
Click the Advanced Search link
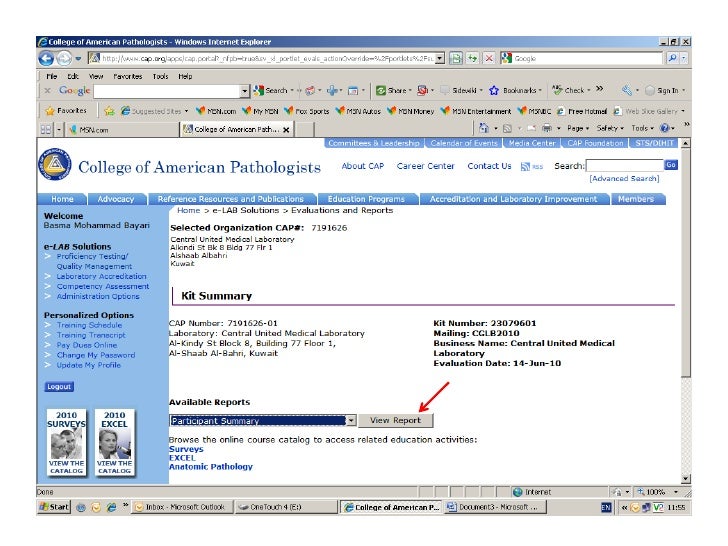(624, 178)
